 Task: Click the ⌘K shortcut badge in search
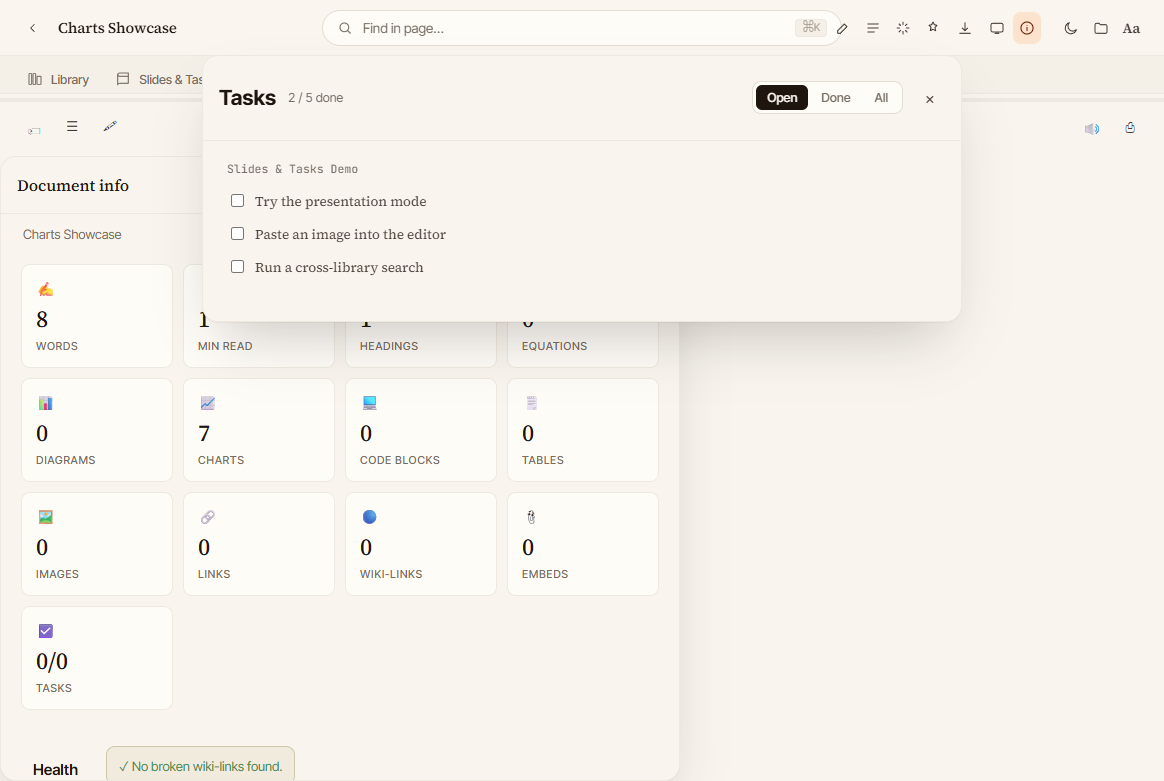coord(811,27)
